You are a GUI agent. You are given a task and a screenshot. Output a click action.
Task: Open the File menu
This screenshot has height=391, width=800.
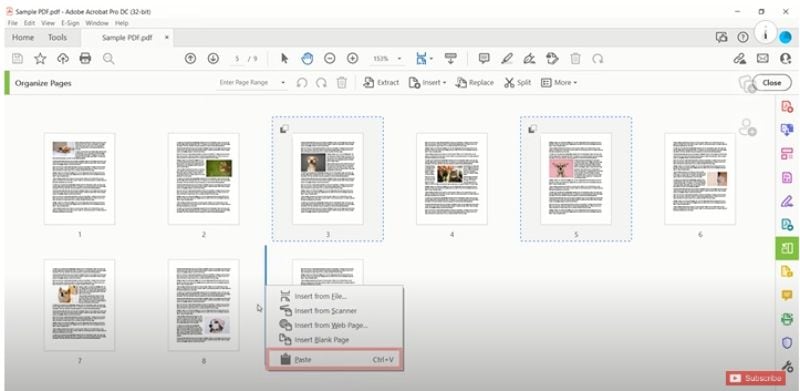point(13,23)
